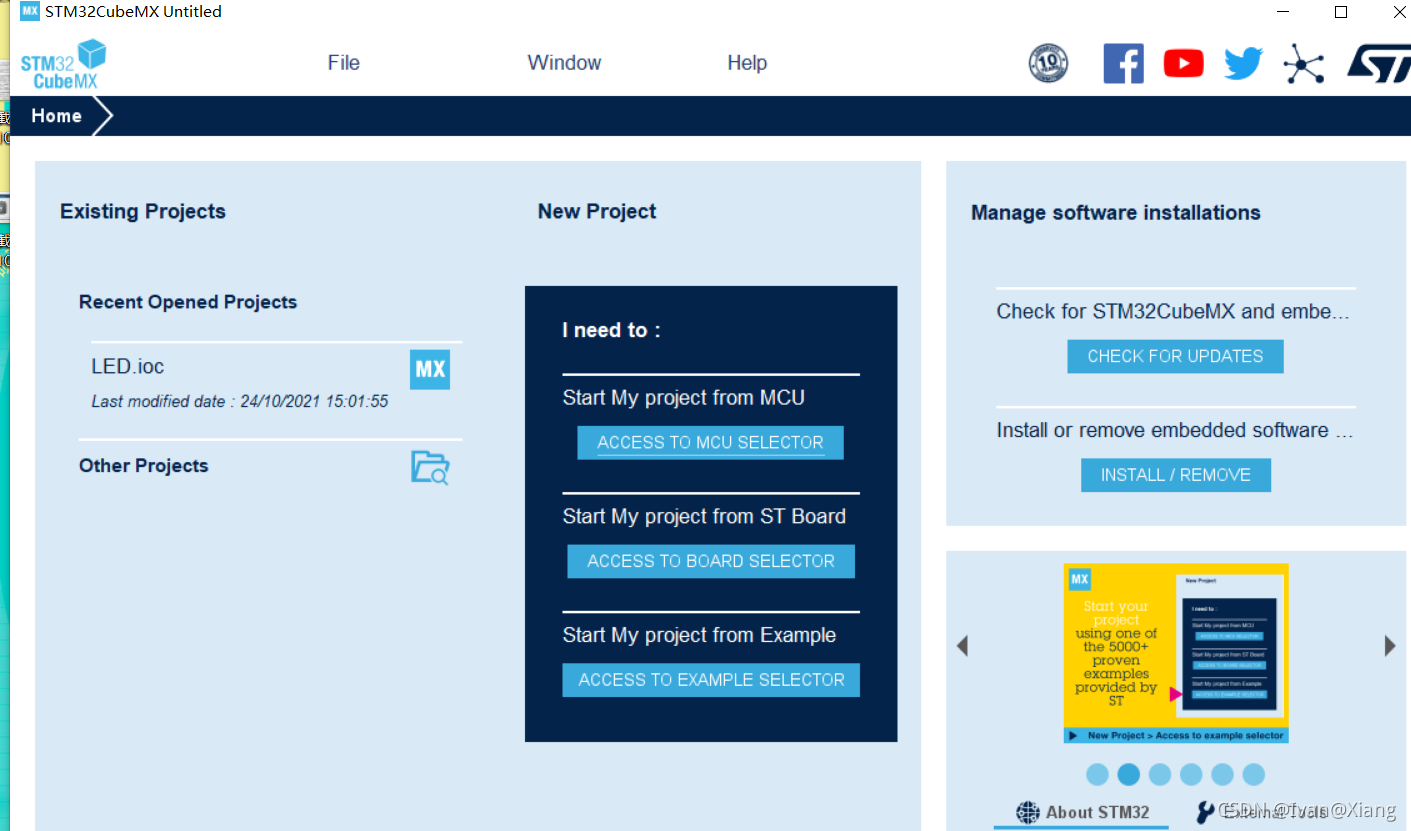Viewport: 1411px width, 831px height.
Task: Click 'Install or remove embedded software' text
Action: [1175, 431]
